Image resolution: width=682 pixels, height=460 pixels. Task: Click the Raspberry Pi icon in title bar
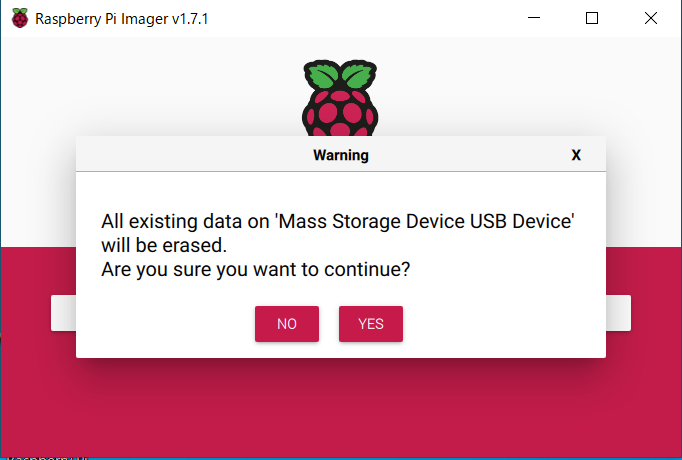point(20,18)
